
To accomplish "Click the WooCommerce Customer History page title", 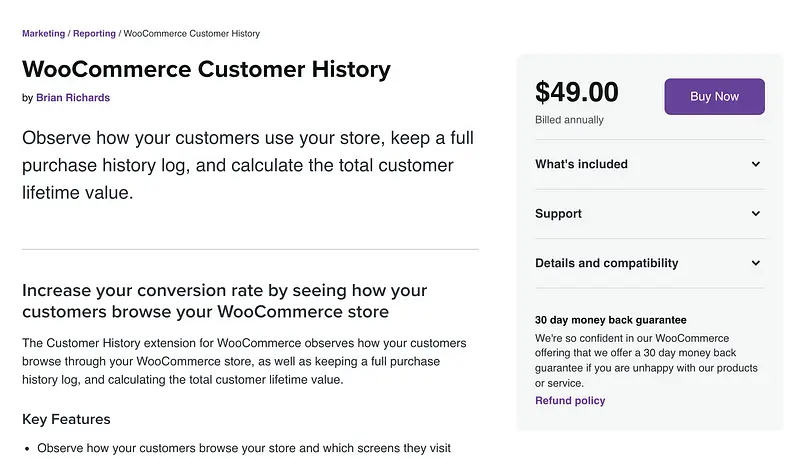I will pos(206,70).
